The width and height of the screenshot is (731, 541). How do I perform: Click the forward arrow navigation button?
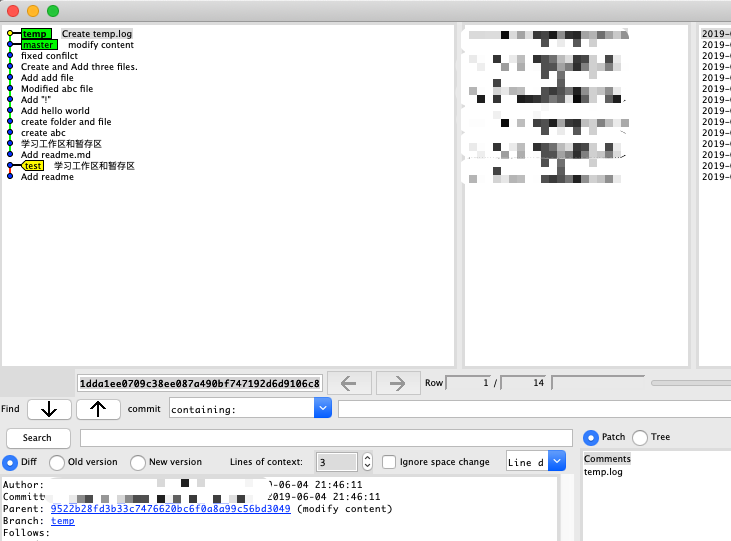pyautogui.click(x=397, y=383)
